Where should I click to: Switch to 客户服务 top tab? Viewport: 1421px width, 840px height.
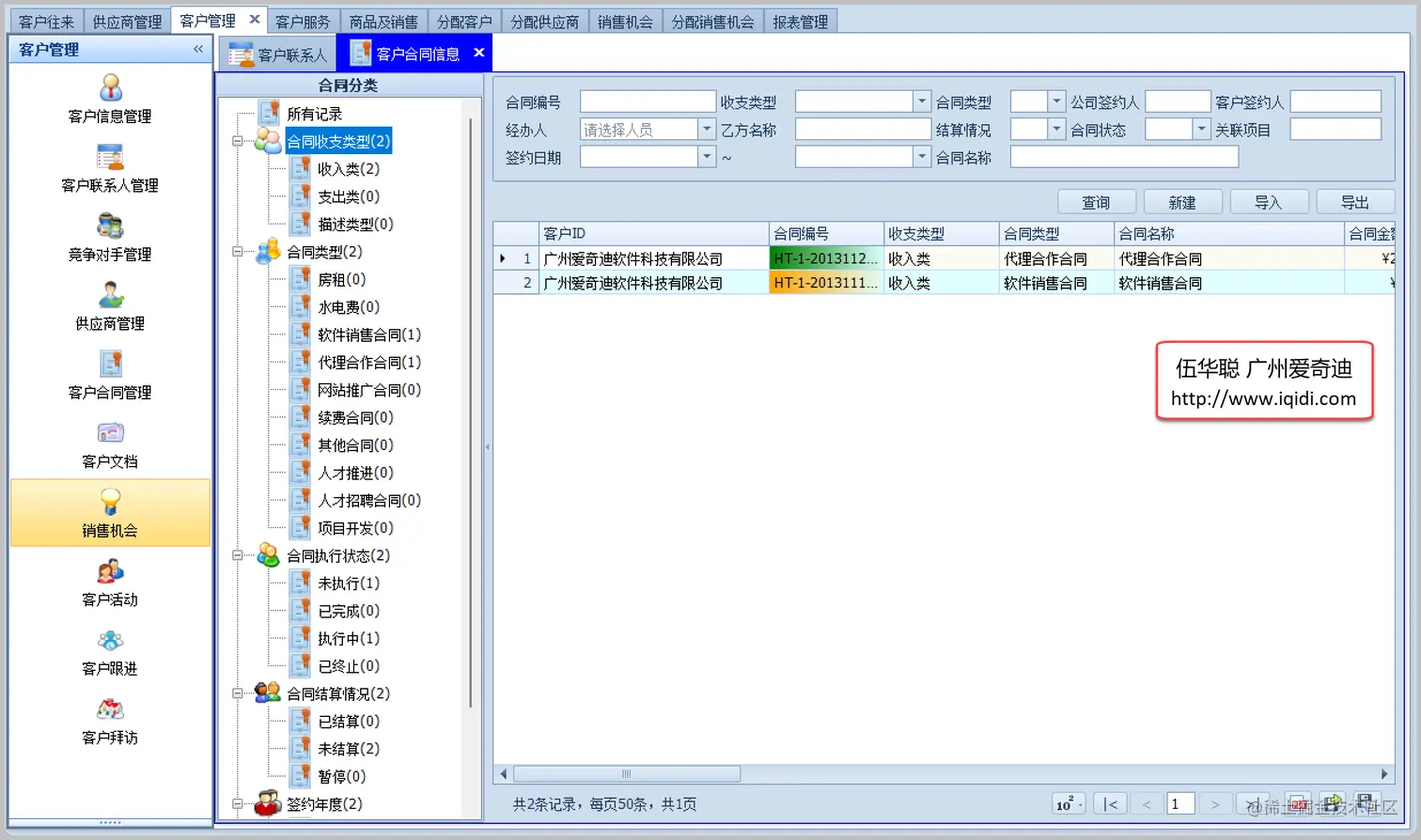pos(303,22)
